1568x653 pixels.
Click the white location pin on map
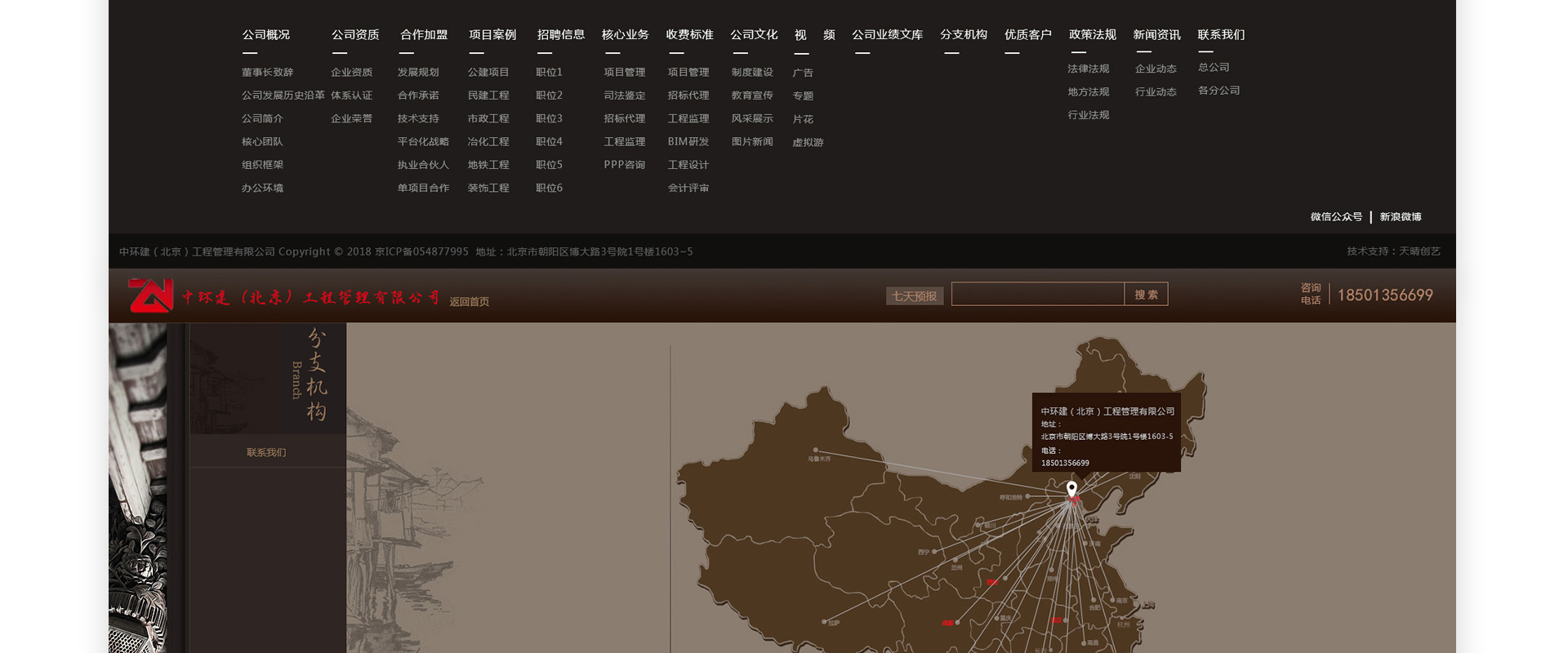(x=1071, y=489)
